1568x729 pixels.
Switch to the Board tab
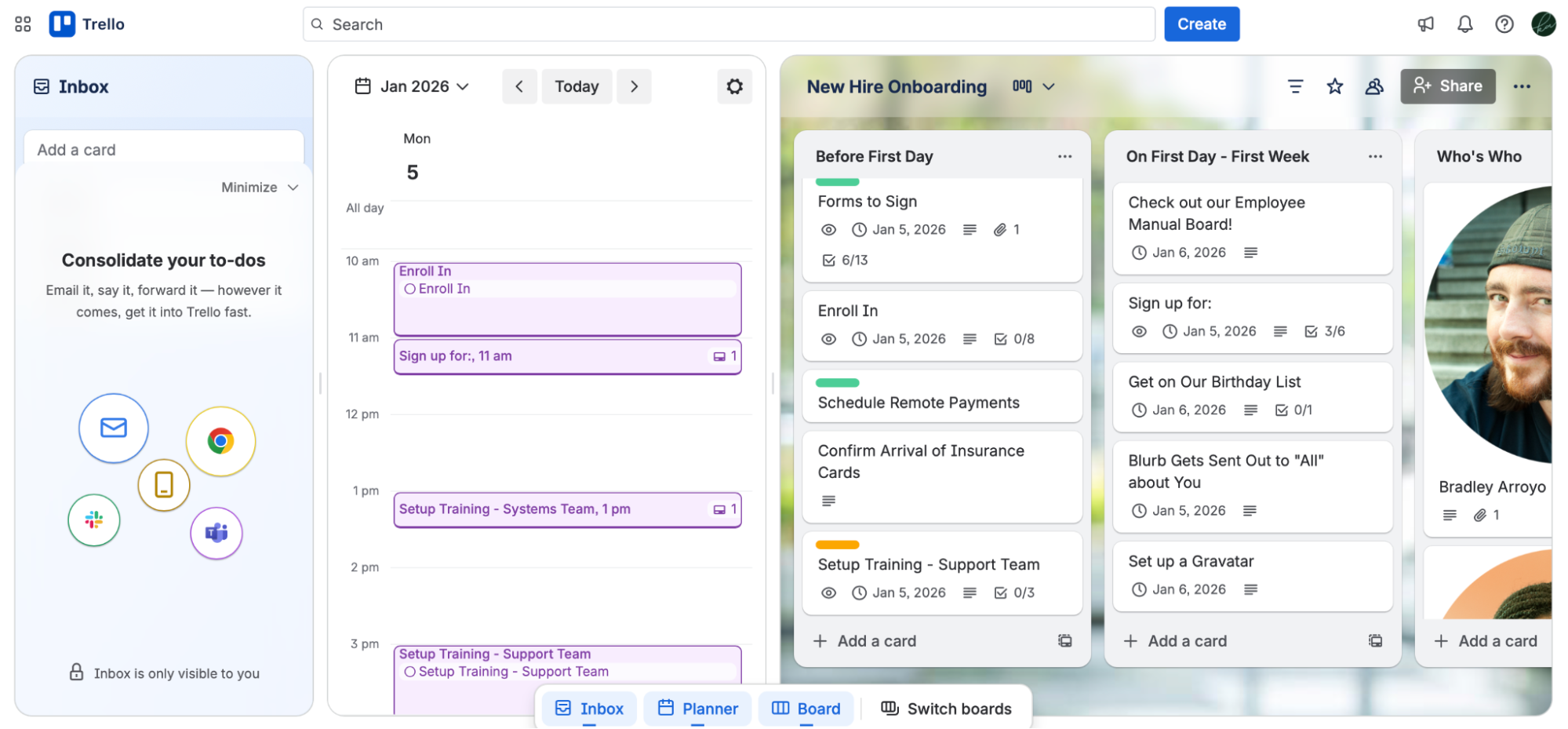pyautogui.click(x=806, y=708)
